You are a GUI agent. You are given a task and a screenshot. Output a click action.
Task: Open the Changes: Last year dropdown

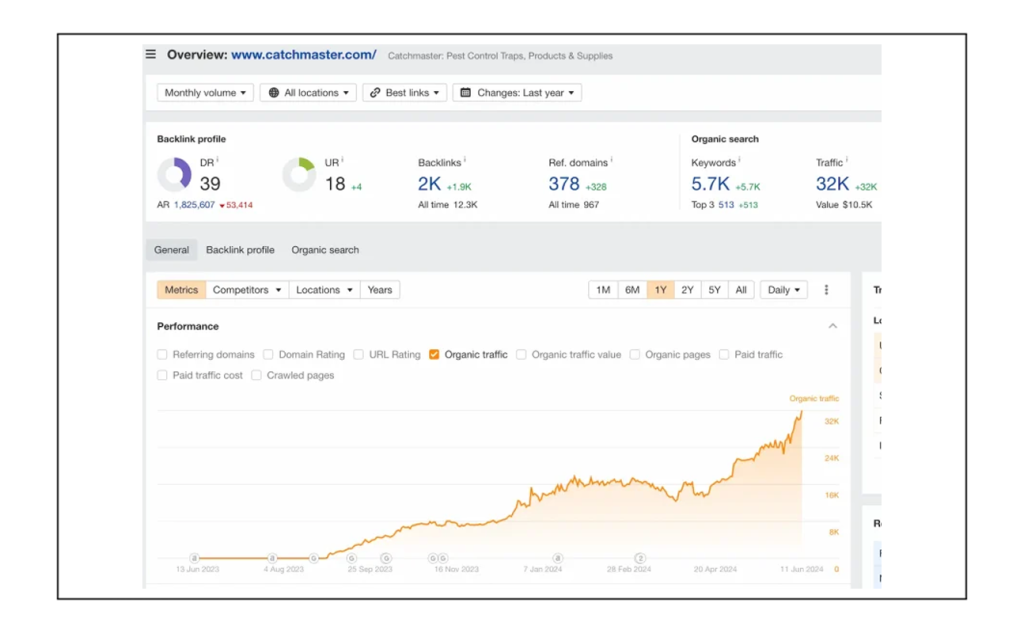(x=517, y=93)
